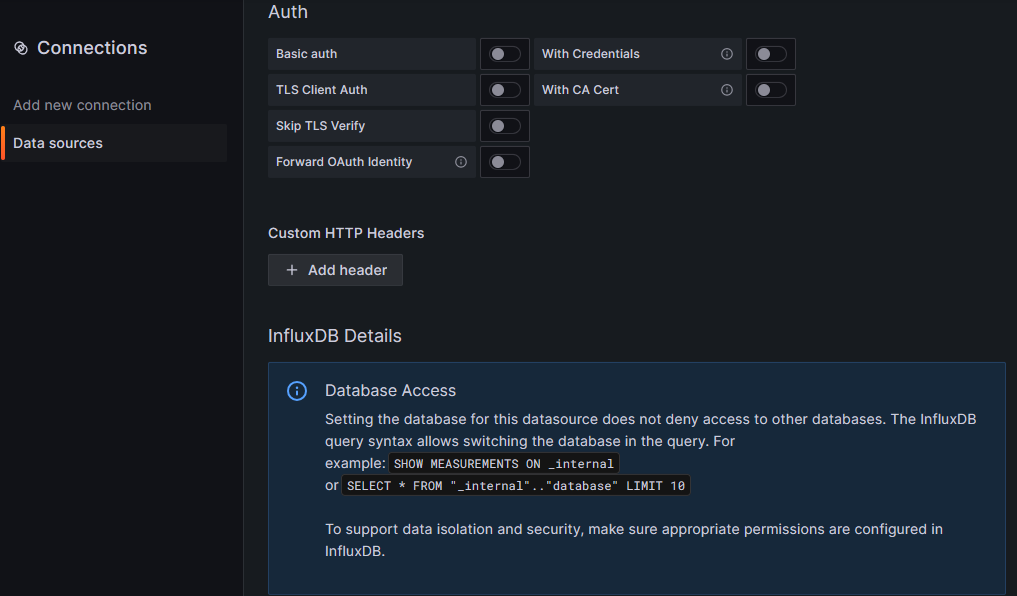This screenshot has height=596, width=1017.
Task: Switch on With Credentials
Action: coord(771,54)
